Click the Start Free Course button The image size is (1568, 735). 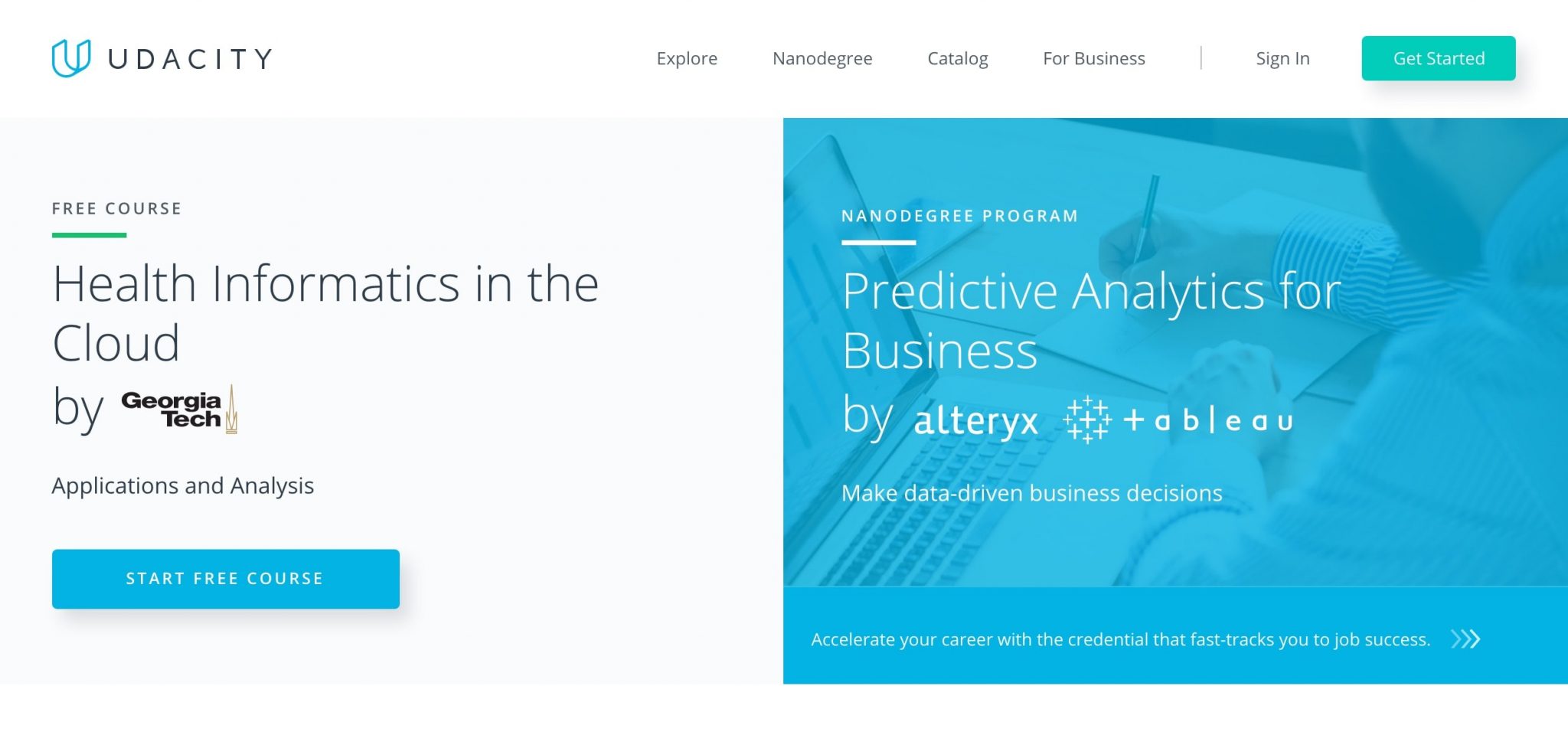(x=226, y=579)
